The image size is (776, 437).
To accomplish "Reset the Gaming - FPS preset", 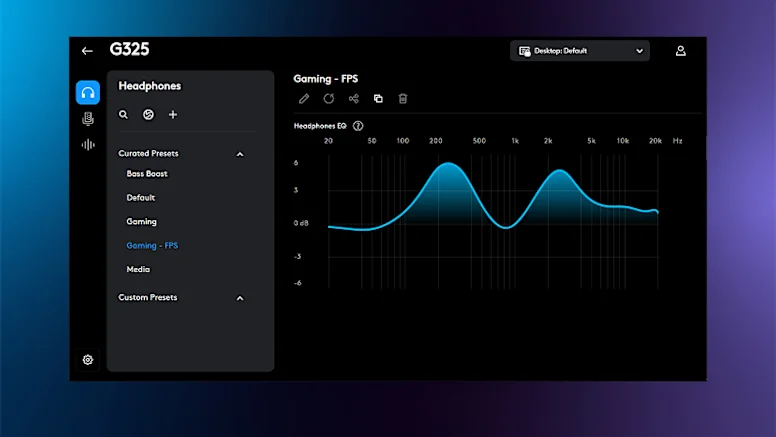I will [329, 99].
